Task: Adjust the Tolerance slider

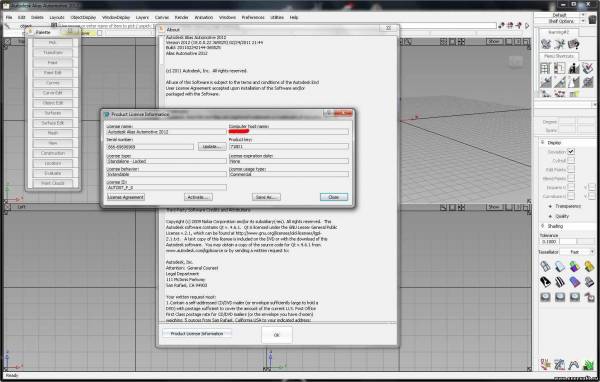Action: 577,242
